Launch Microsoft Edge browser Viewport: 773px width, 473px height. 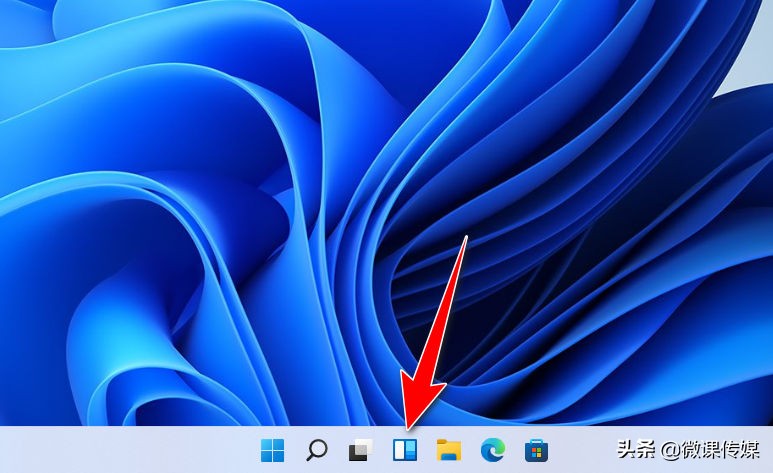pos(493,450)
